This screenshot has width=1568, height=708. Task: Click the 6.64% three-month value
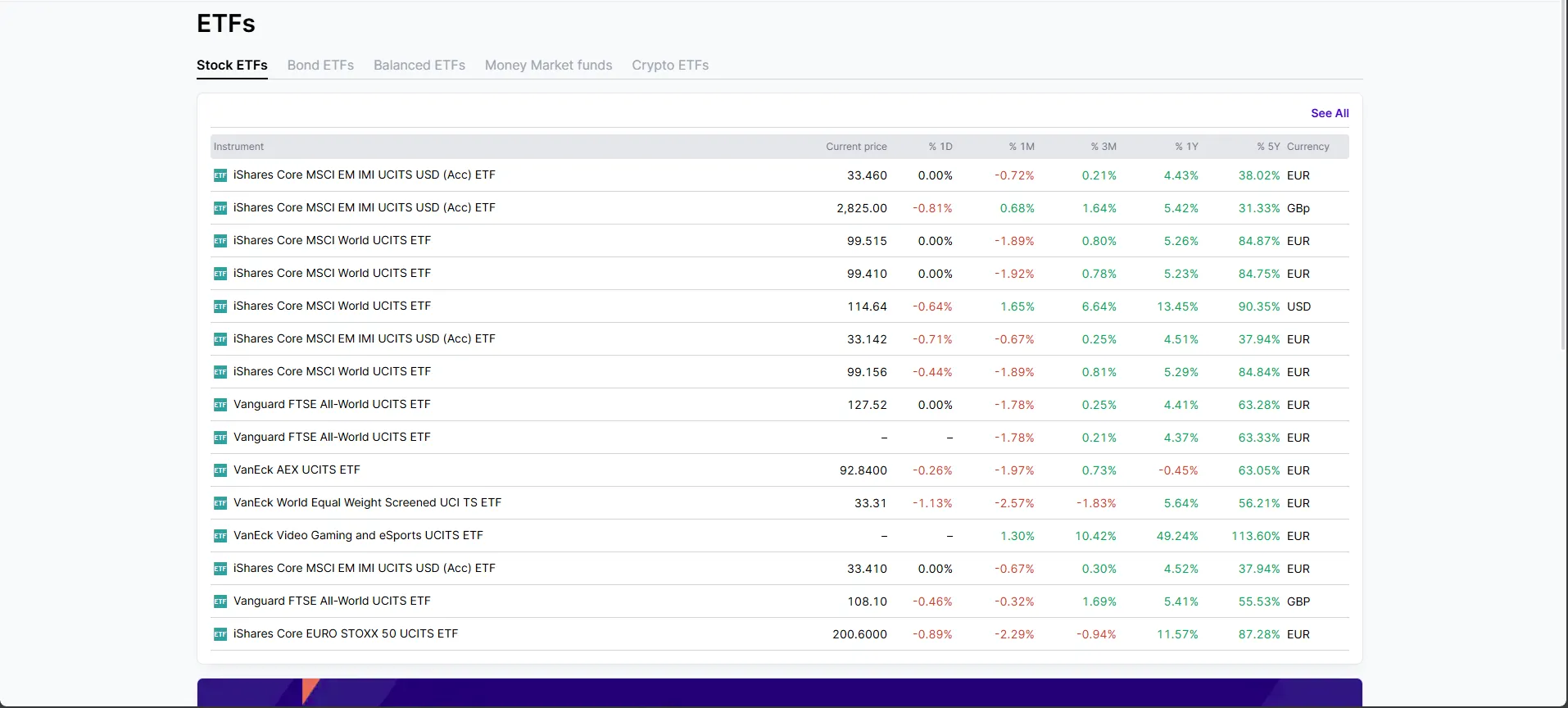(1099, 306)
